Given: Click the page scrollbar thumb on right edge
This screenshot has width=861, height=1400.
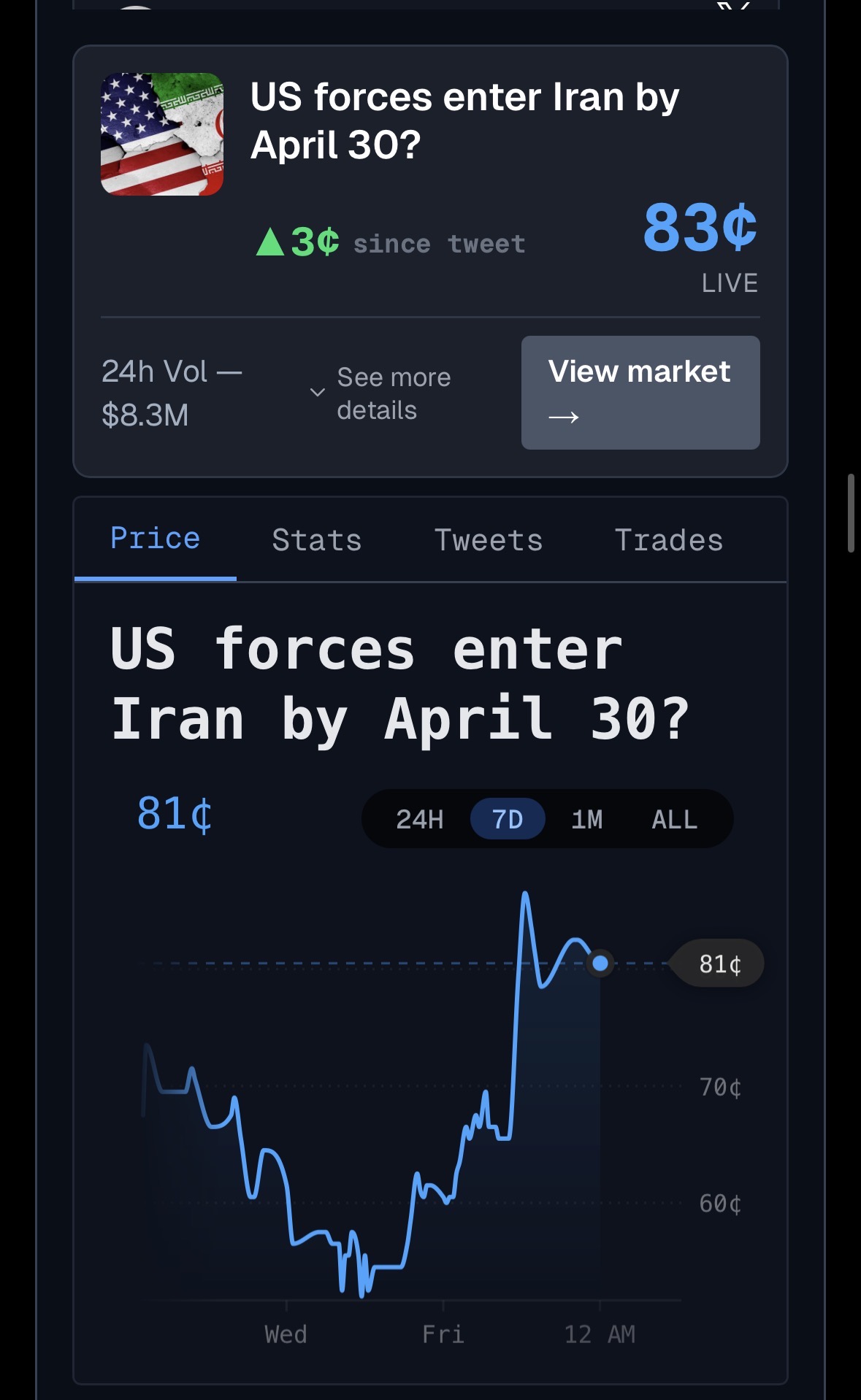Looking at the screenshot, I should [851, 513].
